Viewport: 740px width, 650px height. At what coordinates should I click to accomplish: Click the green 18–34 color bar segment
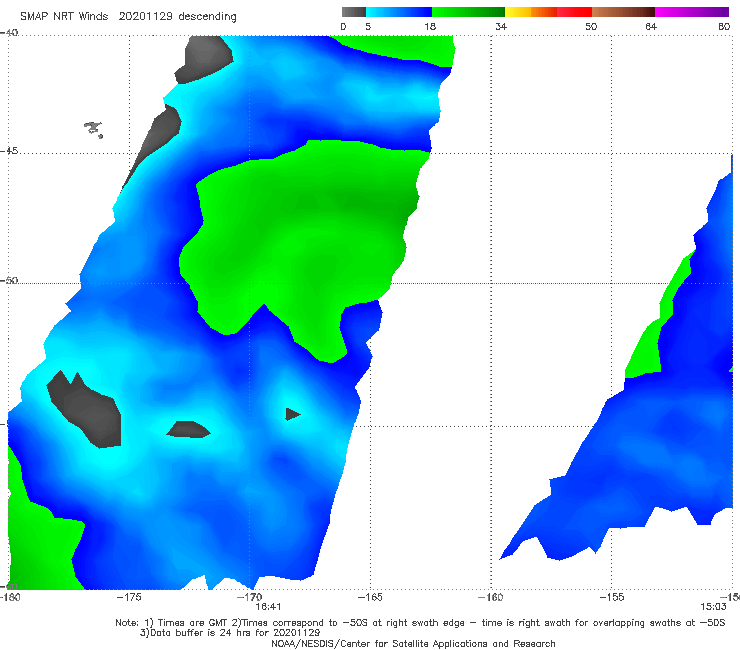(468, 12)
